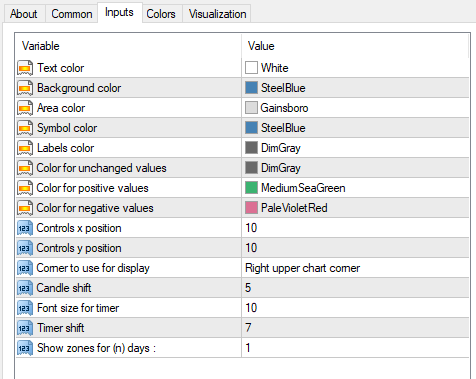Click the color icon beside Symbol color
The height and width of the screenshot is (379, 476).
tap(25, 128)
